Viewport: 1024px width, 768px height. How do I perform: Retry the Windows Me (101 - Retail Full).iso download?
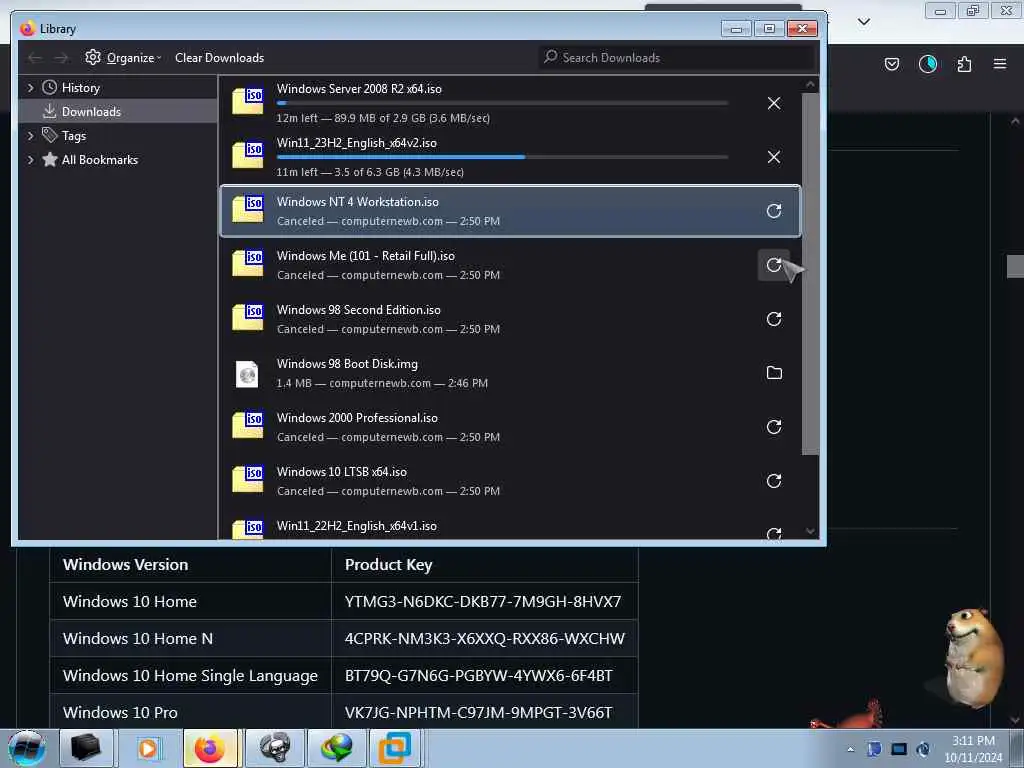[773, 265]
